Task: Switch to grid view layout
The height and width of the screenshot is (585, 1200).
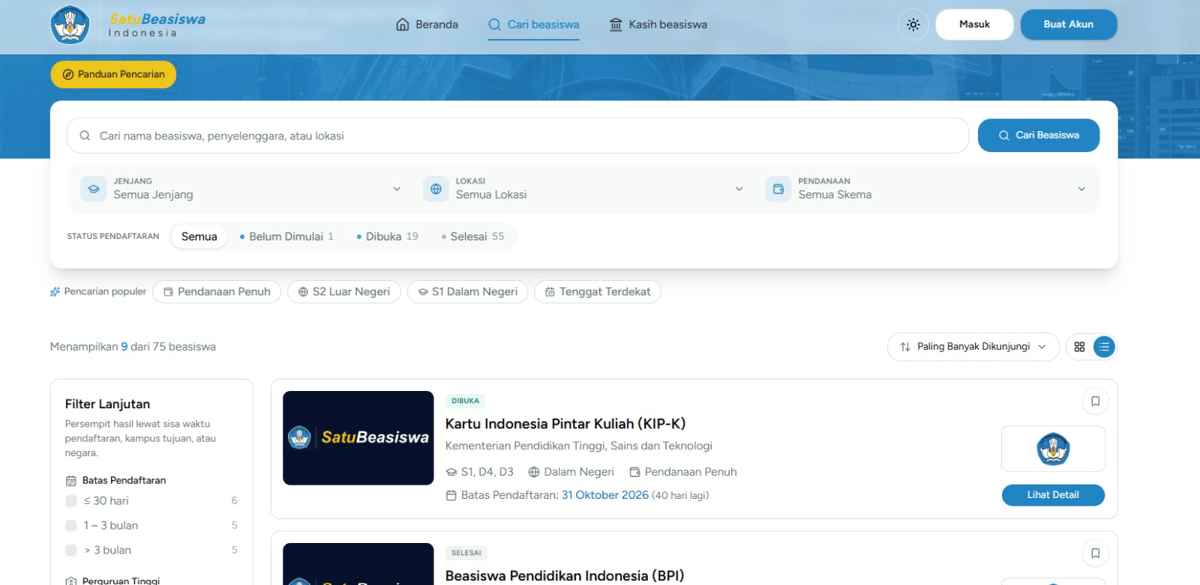Action: click(x=1079, y=347)
